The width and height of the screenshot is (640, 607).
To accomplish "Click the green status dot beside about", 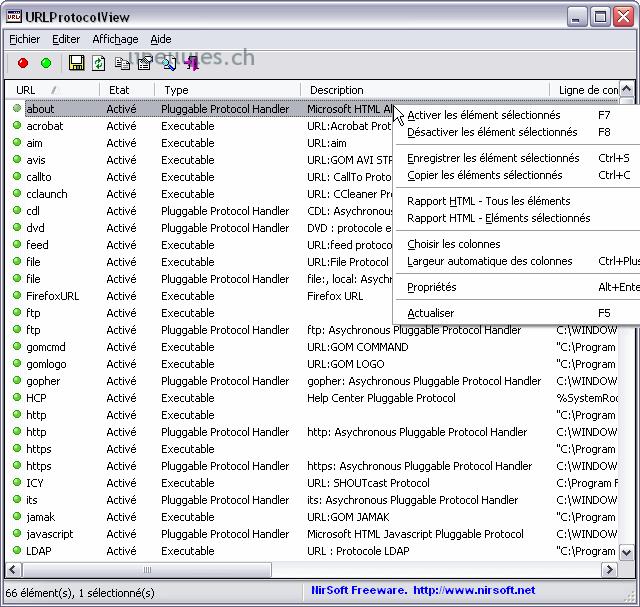I will (x=17, y=108).
